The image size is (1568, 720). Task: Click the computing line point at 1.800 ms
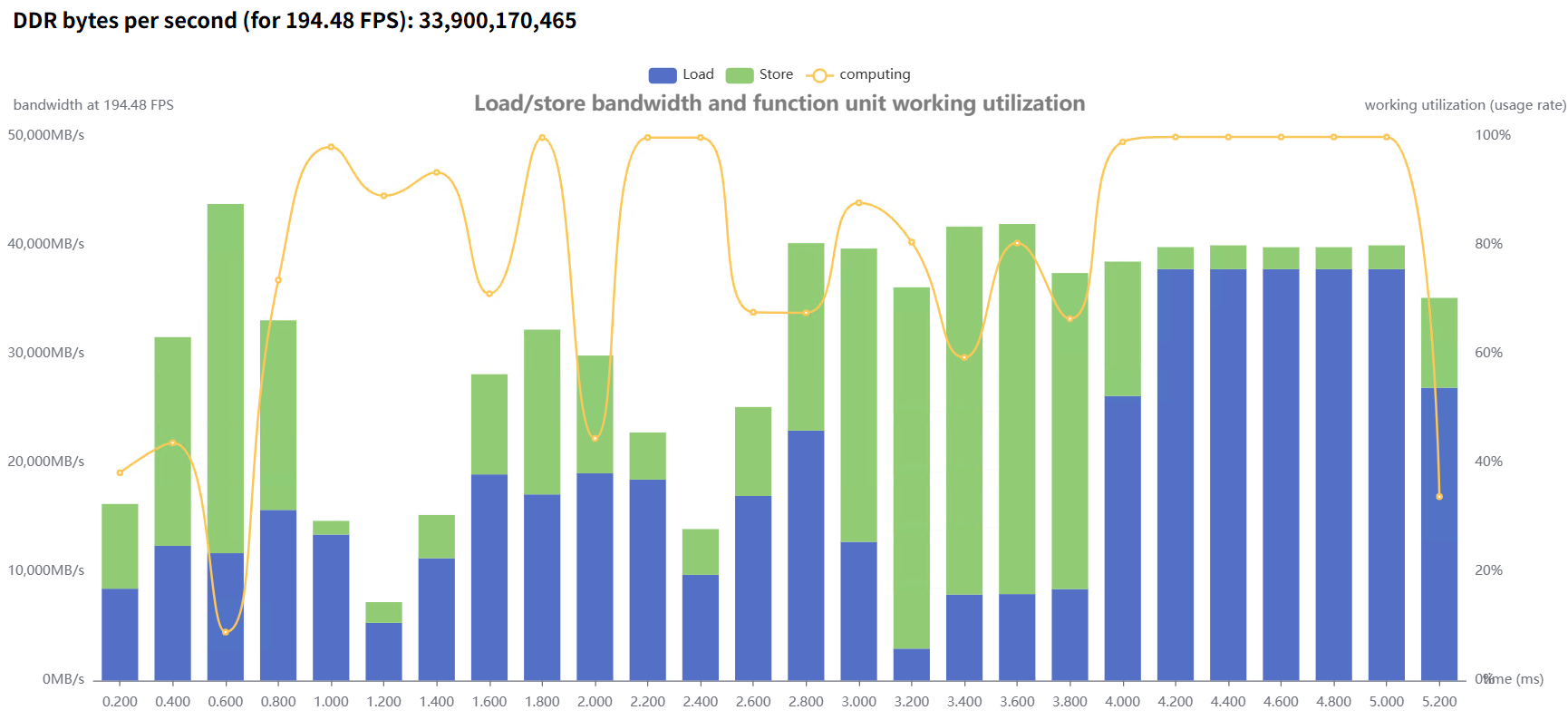(x=542, y=138)
